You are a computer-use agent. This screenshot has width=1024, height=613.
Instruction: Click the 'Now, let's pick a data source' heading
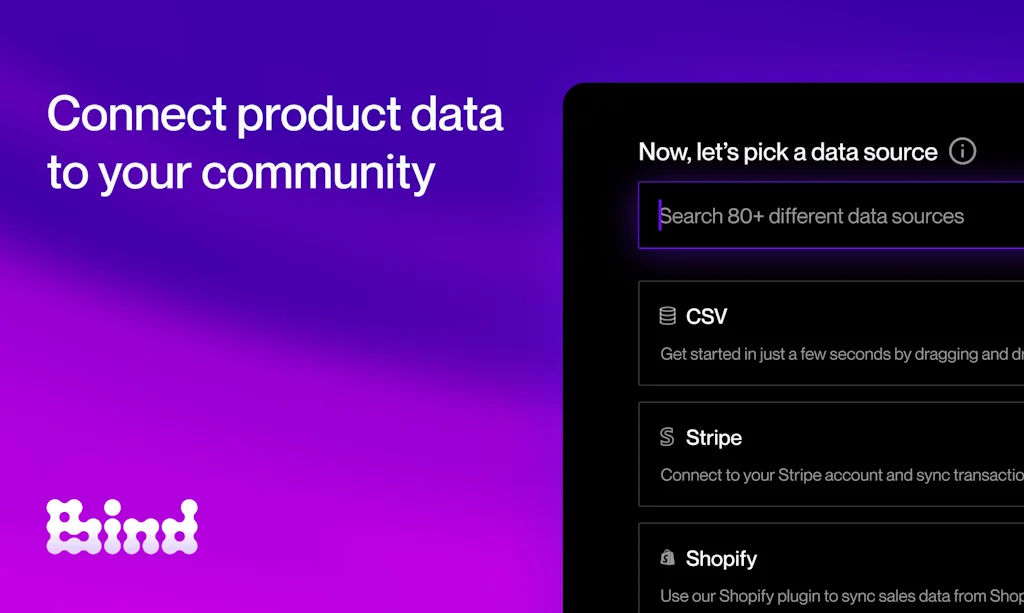tap(788, 152)
